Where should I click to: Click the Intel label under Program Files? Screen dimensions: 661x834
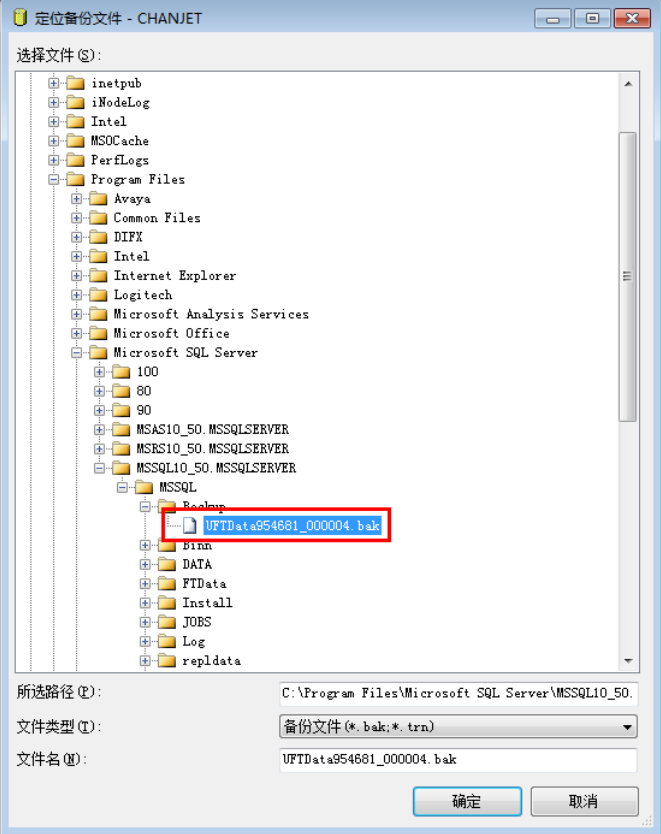131,256
